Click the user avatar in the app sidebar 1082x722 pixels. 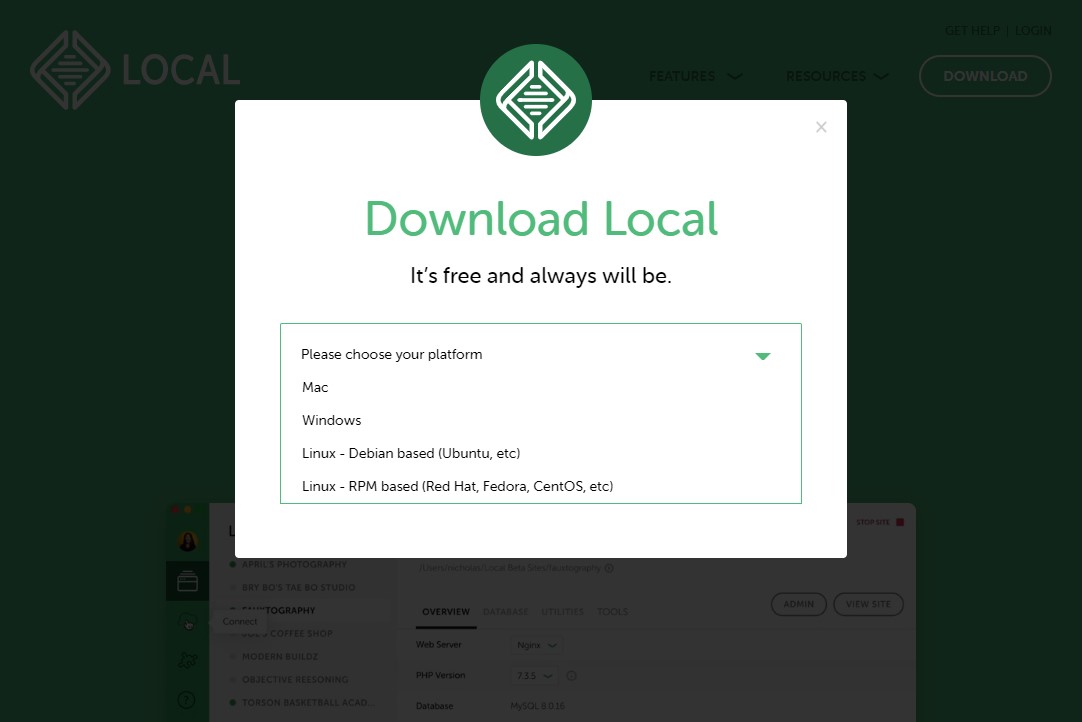tap(187, 542)
